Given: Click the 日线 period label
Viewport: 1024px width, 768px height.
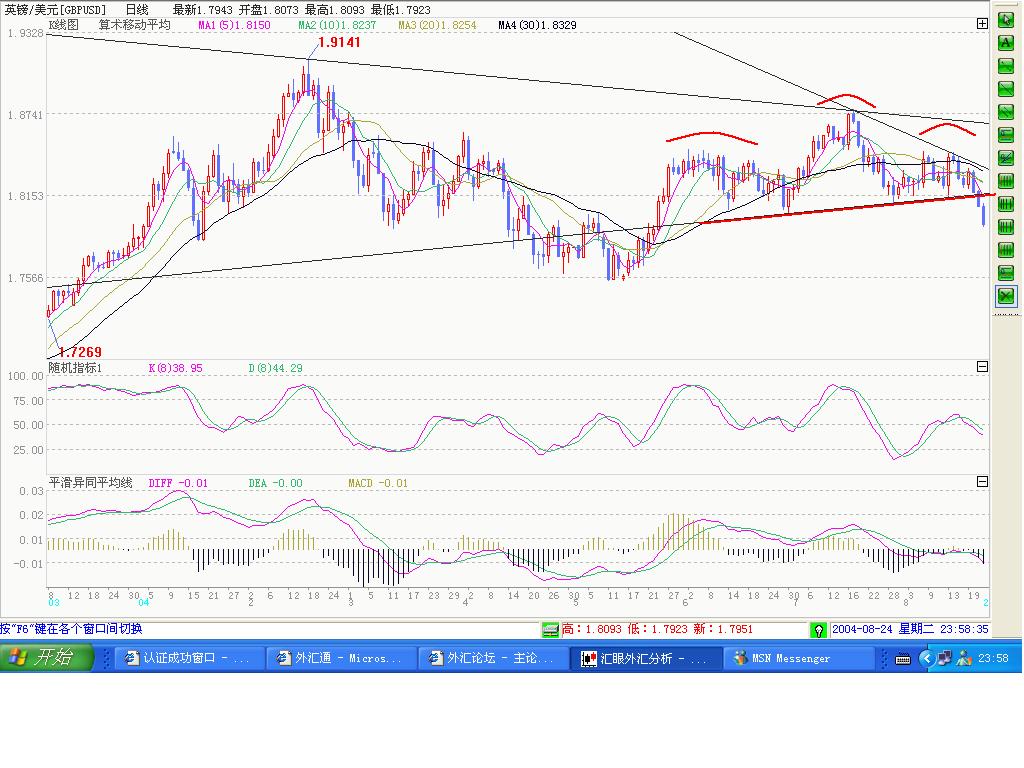Looking at the screenshot, I should (x=137, y=10).
